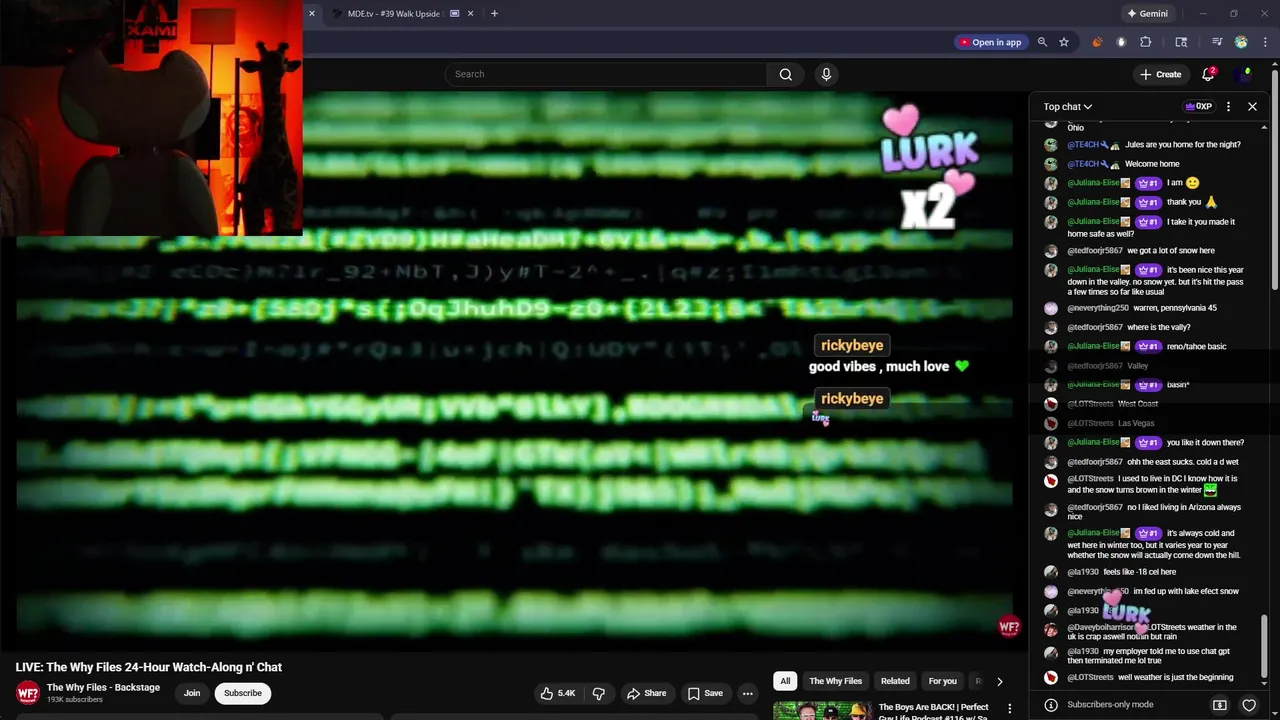Open media controls music icon
Viewport: 1280px width, 720px height.
1217,42
